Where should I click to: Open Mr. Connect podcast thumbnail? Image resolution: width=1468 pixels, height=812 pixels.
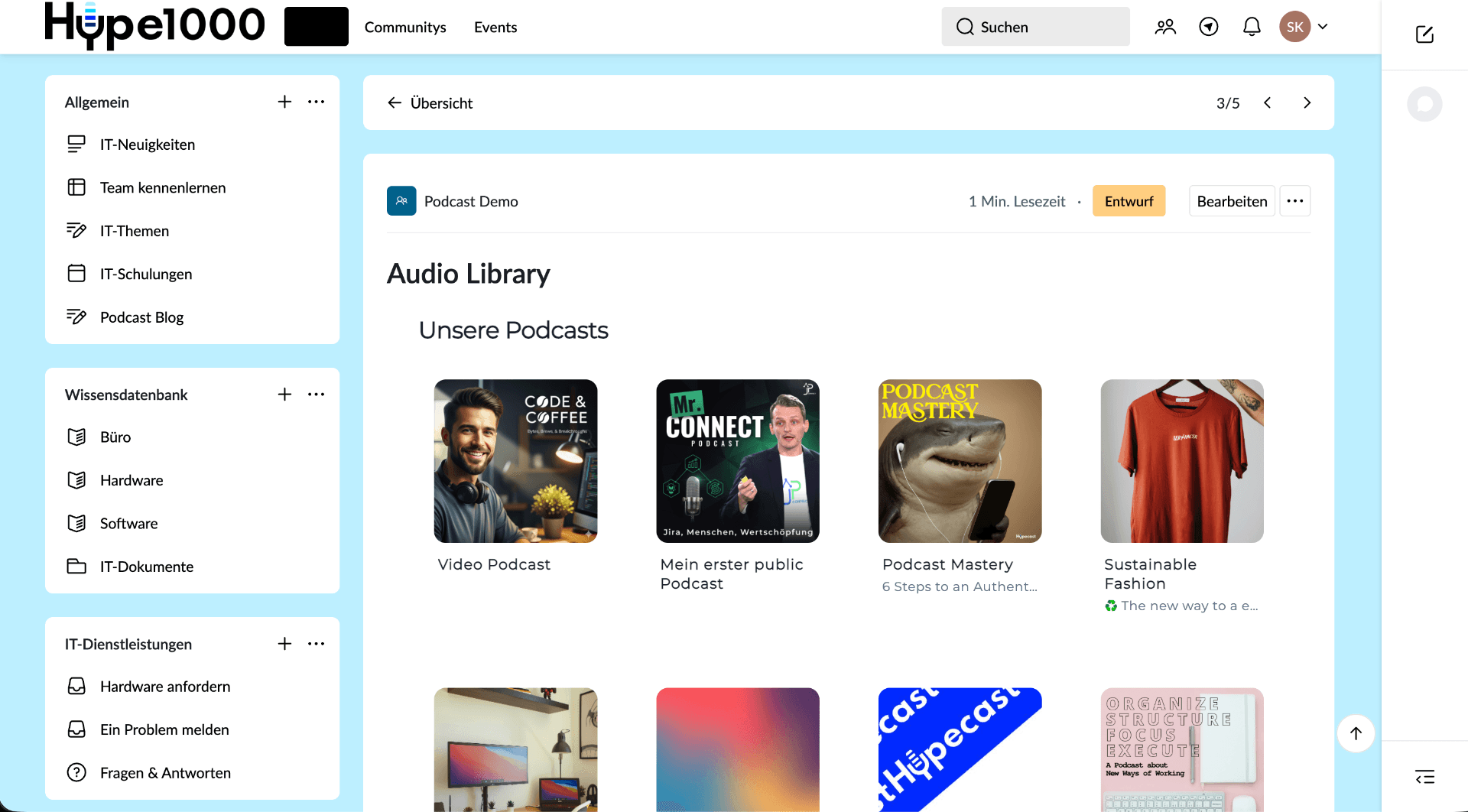pyautogui.click(x=738, y=461)
